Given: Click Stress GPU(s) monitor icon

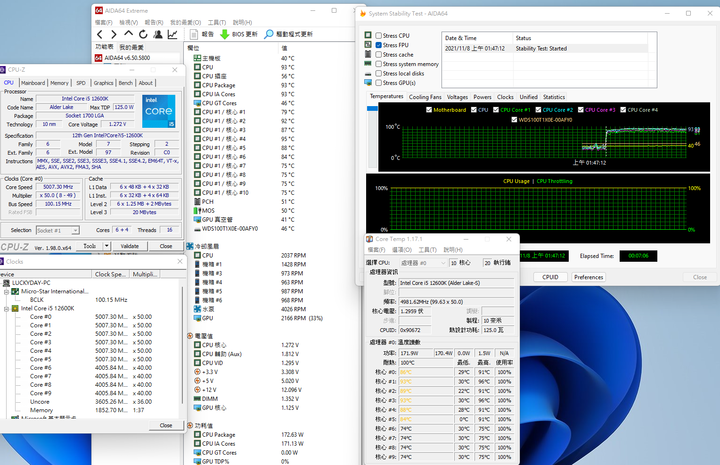Looking at the screenshot, I should pos(368,83).
